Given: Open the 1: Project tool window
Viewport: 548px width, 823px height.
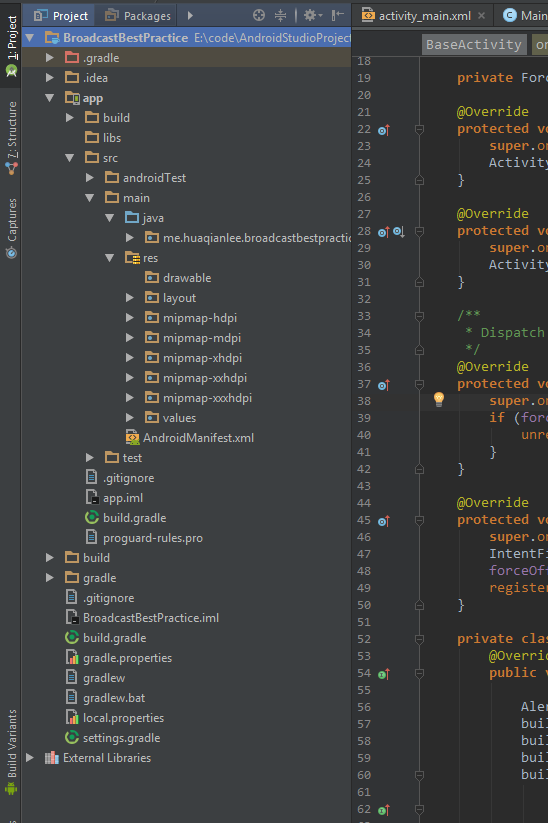Looking at the screenshot, I should [x=11, y=46].
